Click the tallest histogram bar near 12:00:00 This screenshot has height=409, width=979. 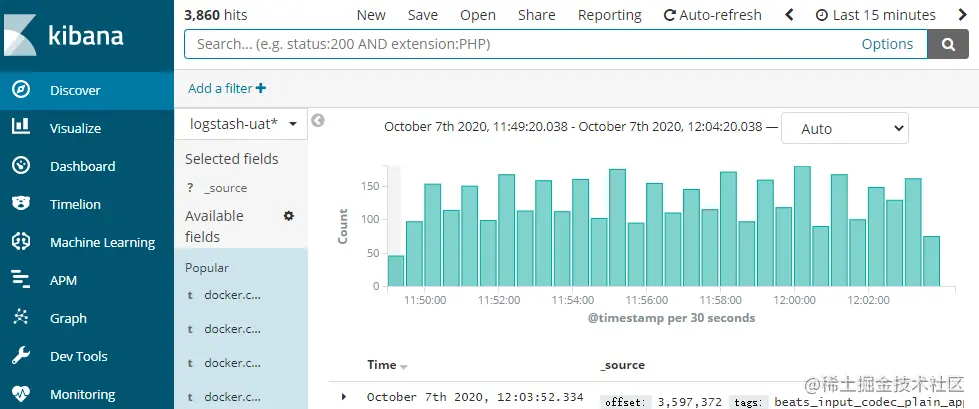click(802, 226)
